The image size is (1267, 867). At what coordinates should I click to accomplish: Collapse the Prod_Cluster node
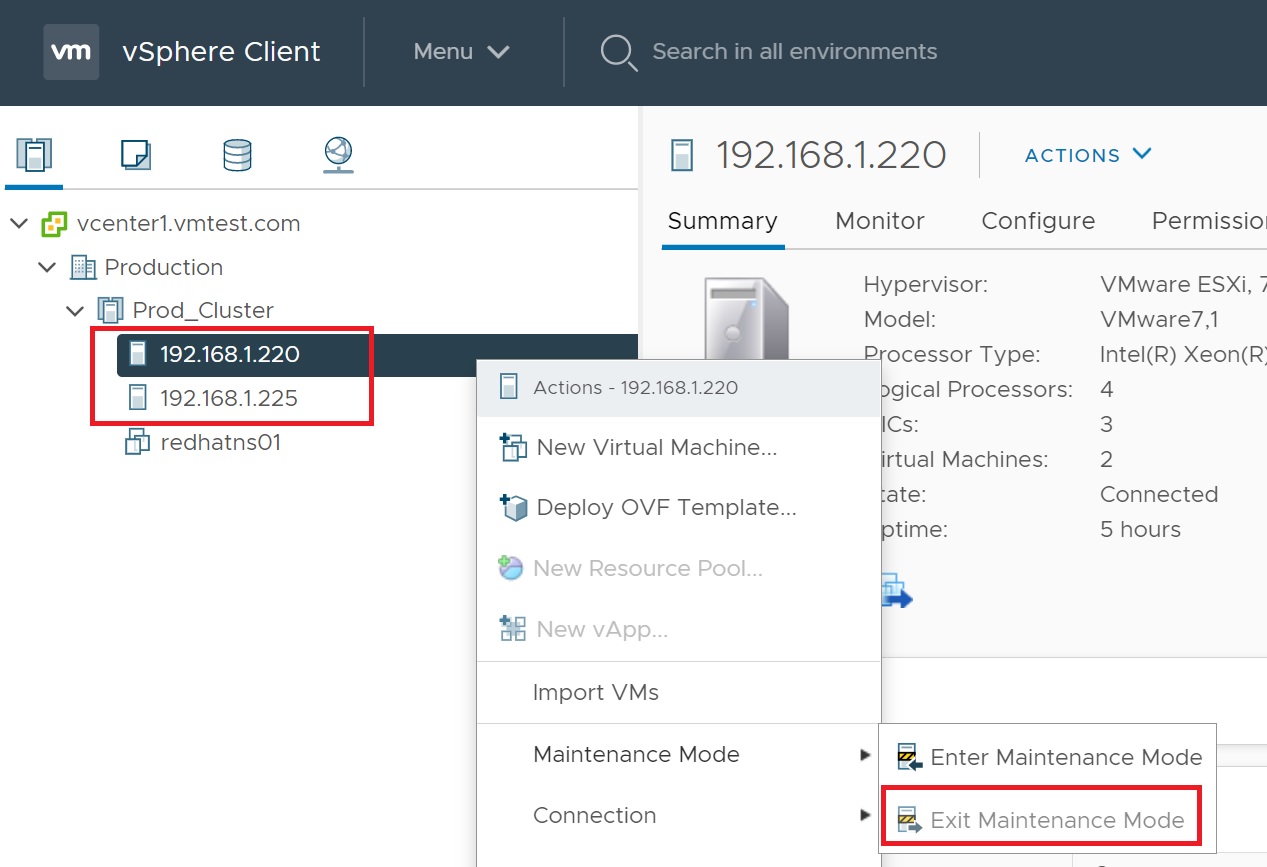tap(75, 311)
